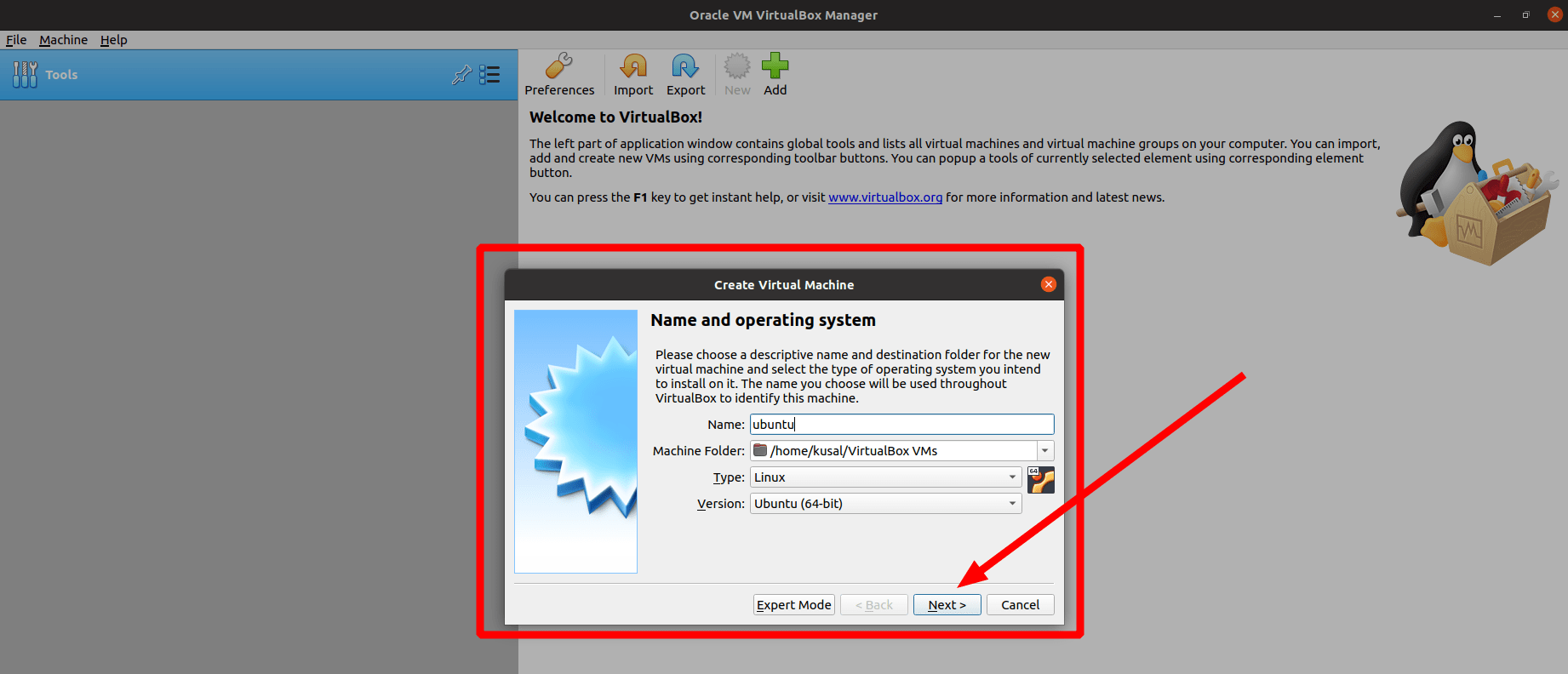Cancel the Create Virtual Machine wizard
Viewport: 1568px width, 674px height.
[1020, 605]
